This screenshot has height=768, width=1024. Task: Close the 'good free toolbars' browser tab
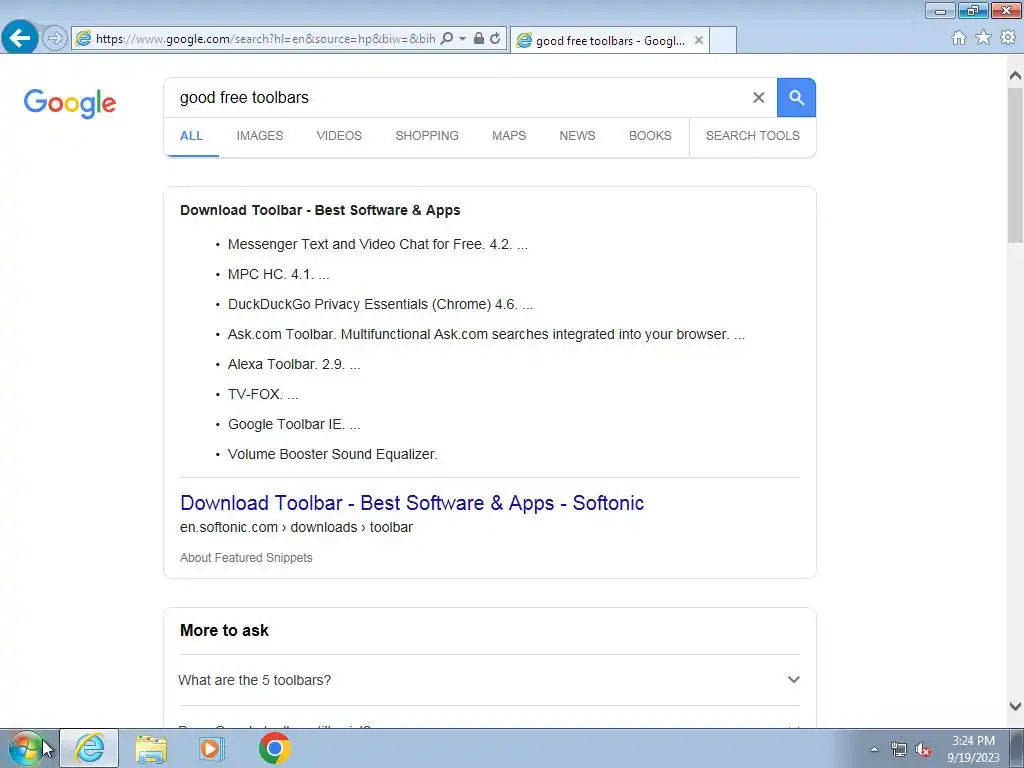(x=699, y=40)
